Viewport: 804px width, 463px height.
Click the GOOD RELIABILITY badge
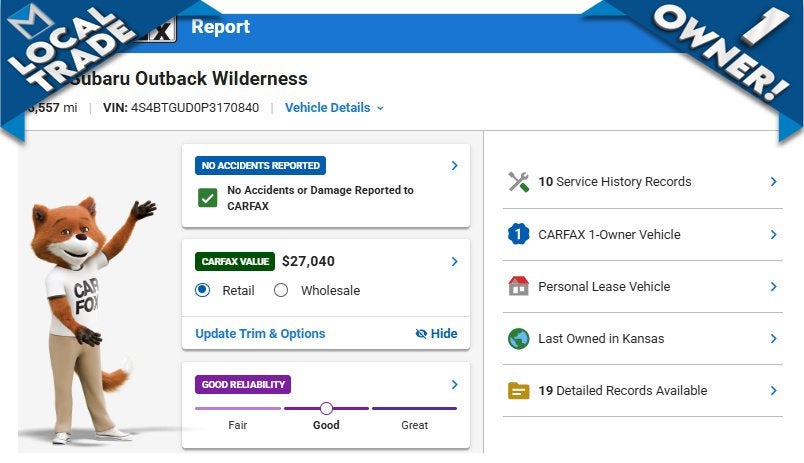[243, 385]
